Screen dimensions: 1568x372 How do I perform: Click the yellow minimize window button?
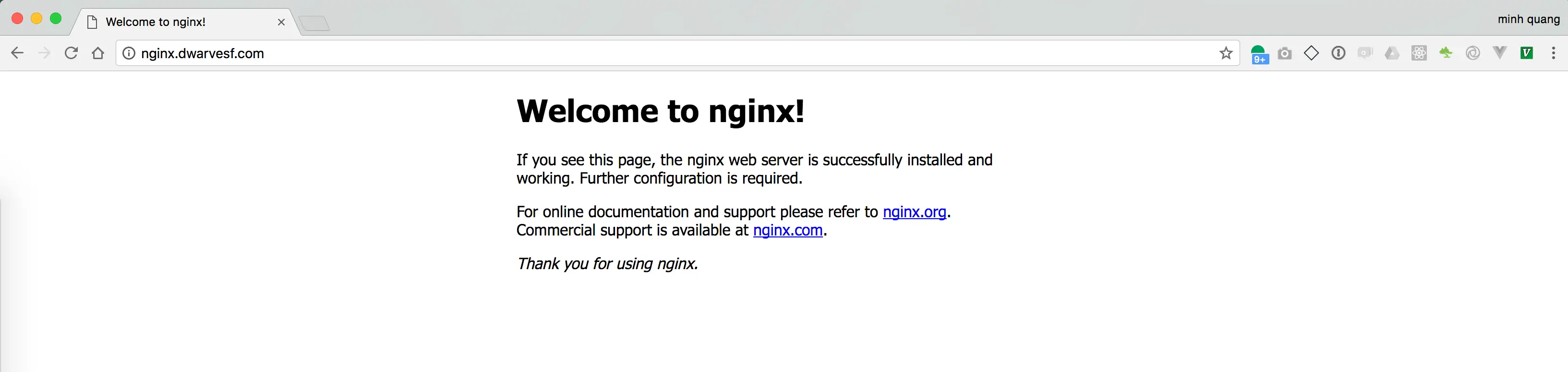36,18
